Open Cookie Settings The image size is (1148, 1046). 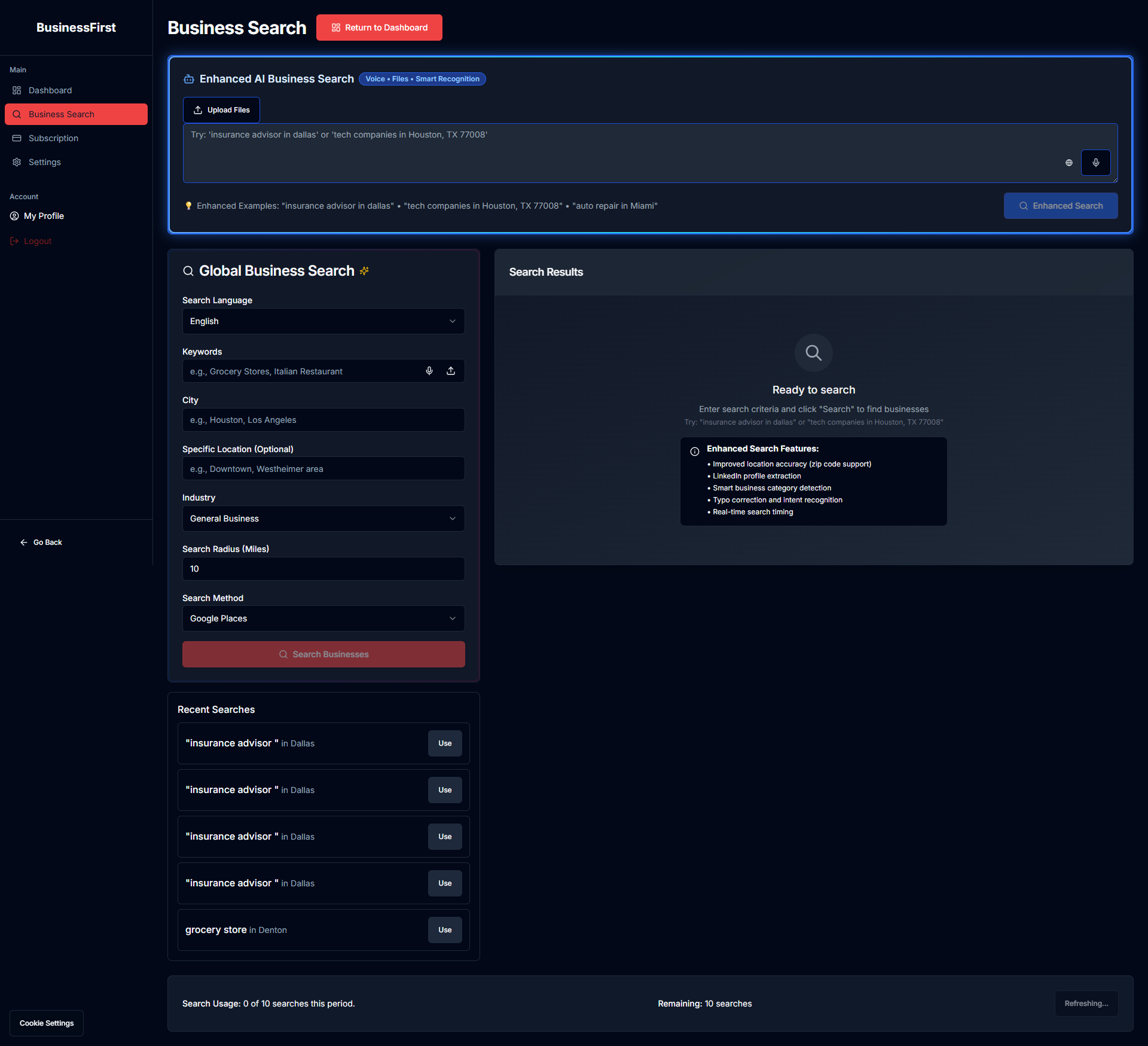click(47, 1023)
